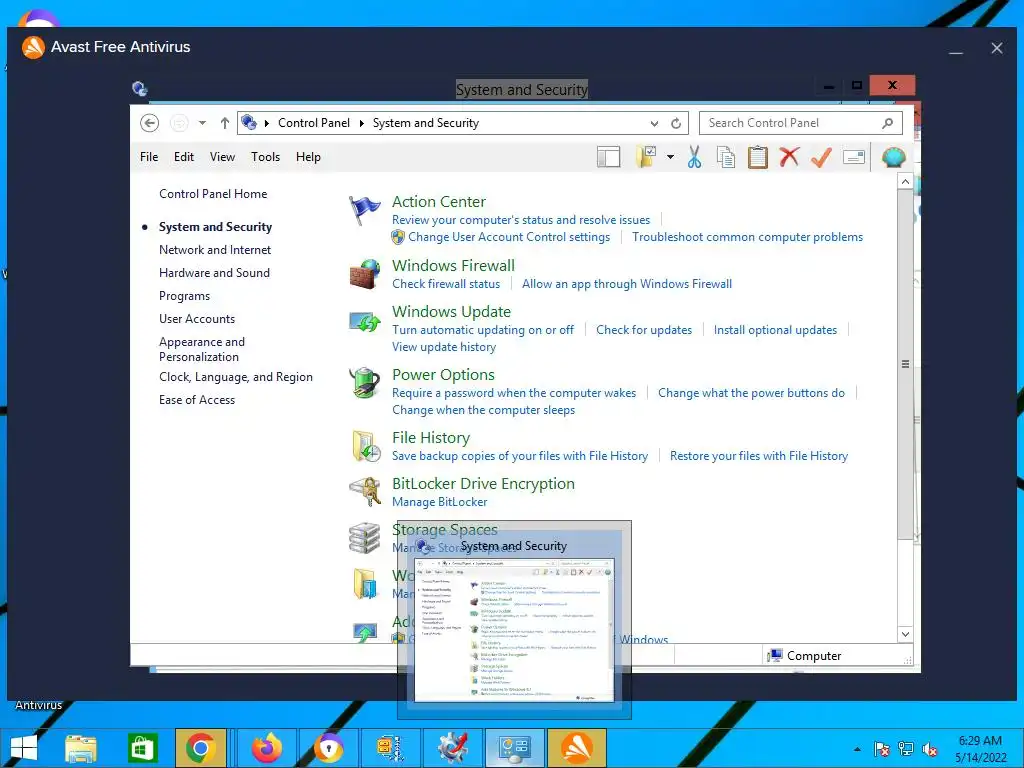Click the UAC shield icon
The width and height of the screenshot is (1024, 768).
398,237
